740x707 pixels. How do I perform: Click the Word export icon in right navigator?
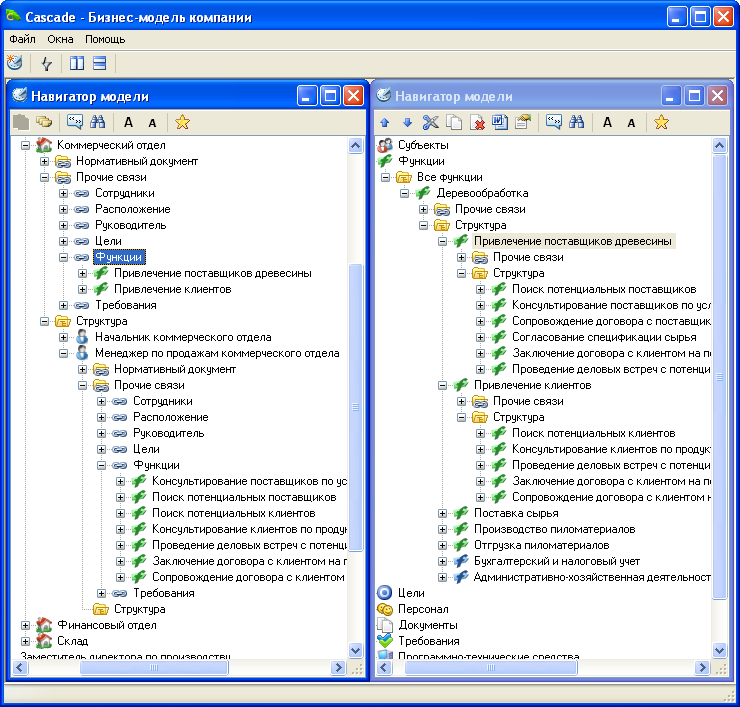click(x=500, y=123)
